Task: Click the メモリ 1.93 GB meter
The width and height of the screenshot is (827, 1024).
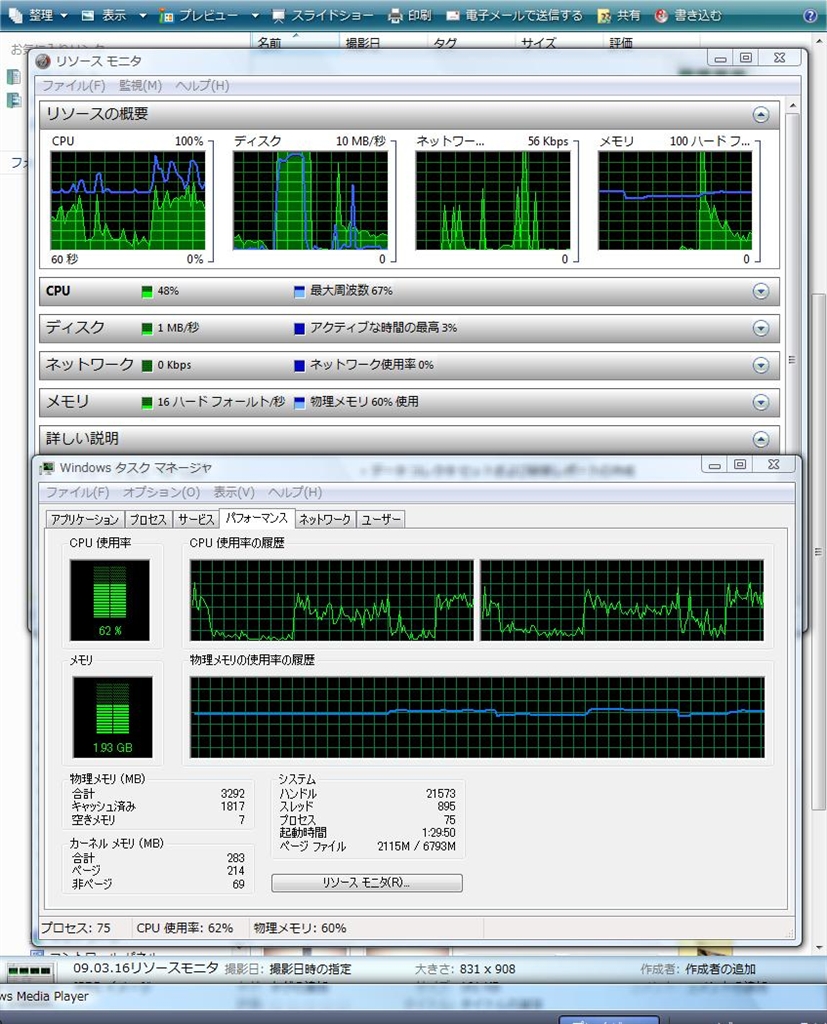Action: 112,717
